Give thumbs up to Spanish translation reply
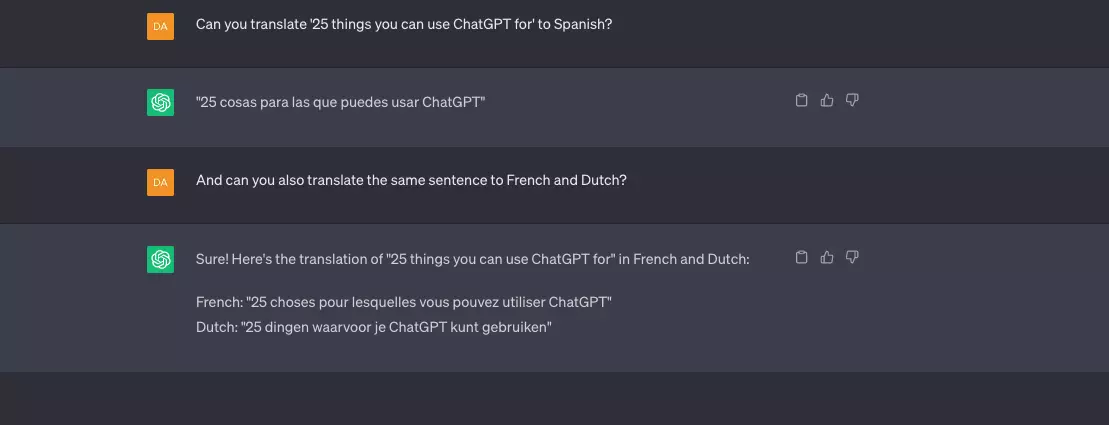Viewport: 1109px width, 425px height. click(827, 100)
